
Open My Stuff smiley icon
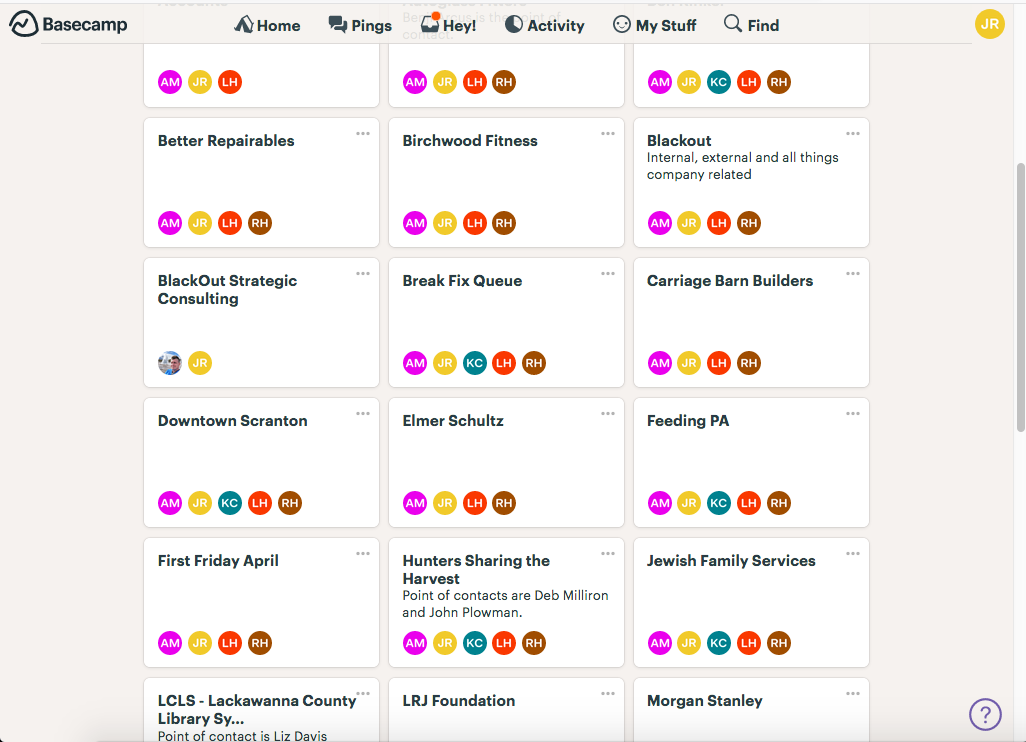coord(622,25)
